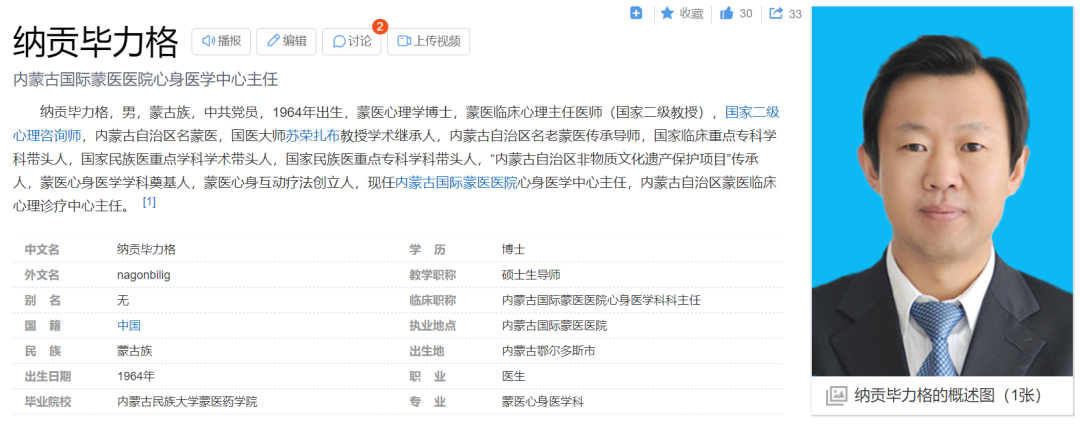Open the 内蒙古国际蒙医医院 link in paragraph

pyautogui.click(x=456, y=182)
